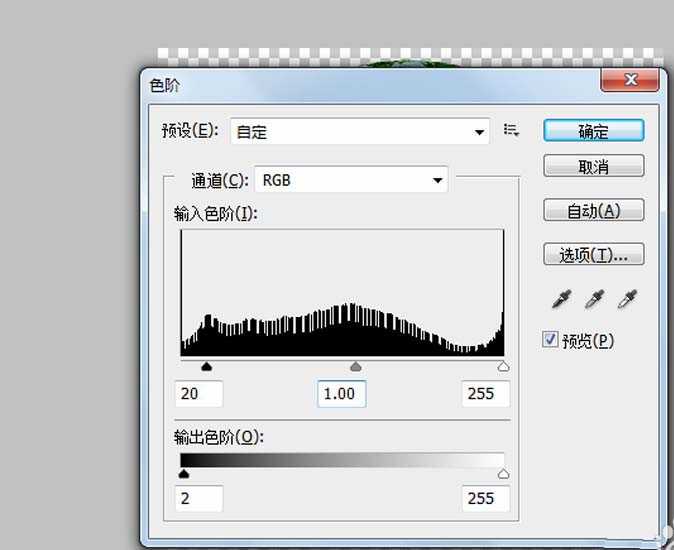Click the input black shadow slider triangle

click(x=207, y=367)
